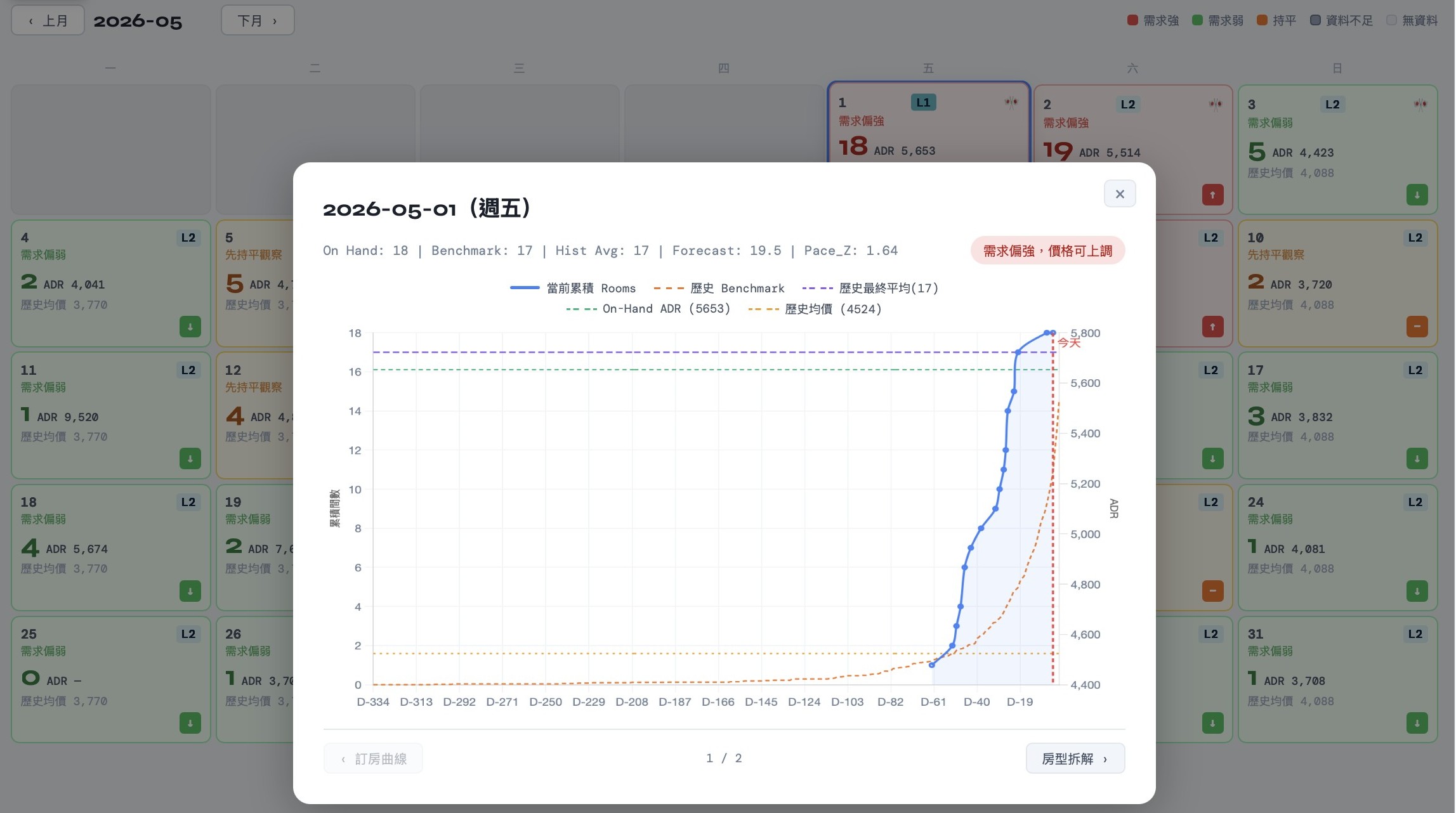
Task: Click L2 badge on day 18 card
Action: pyautogui.click(x=188, y=502)
